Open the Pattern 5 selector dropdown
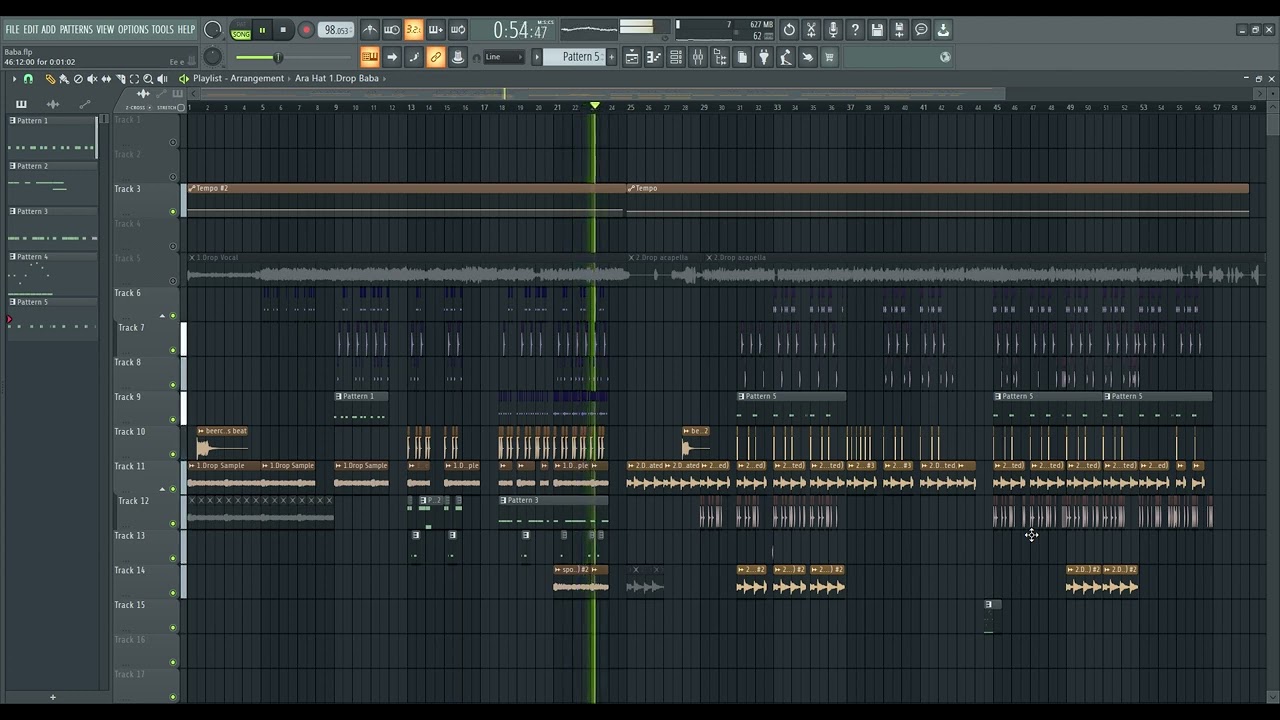1280x720 pixels. coord(580,57)
